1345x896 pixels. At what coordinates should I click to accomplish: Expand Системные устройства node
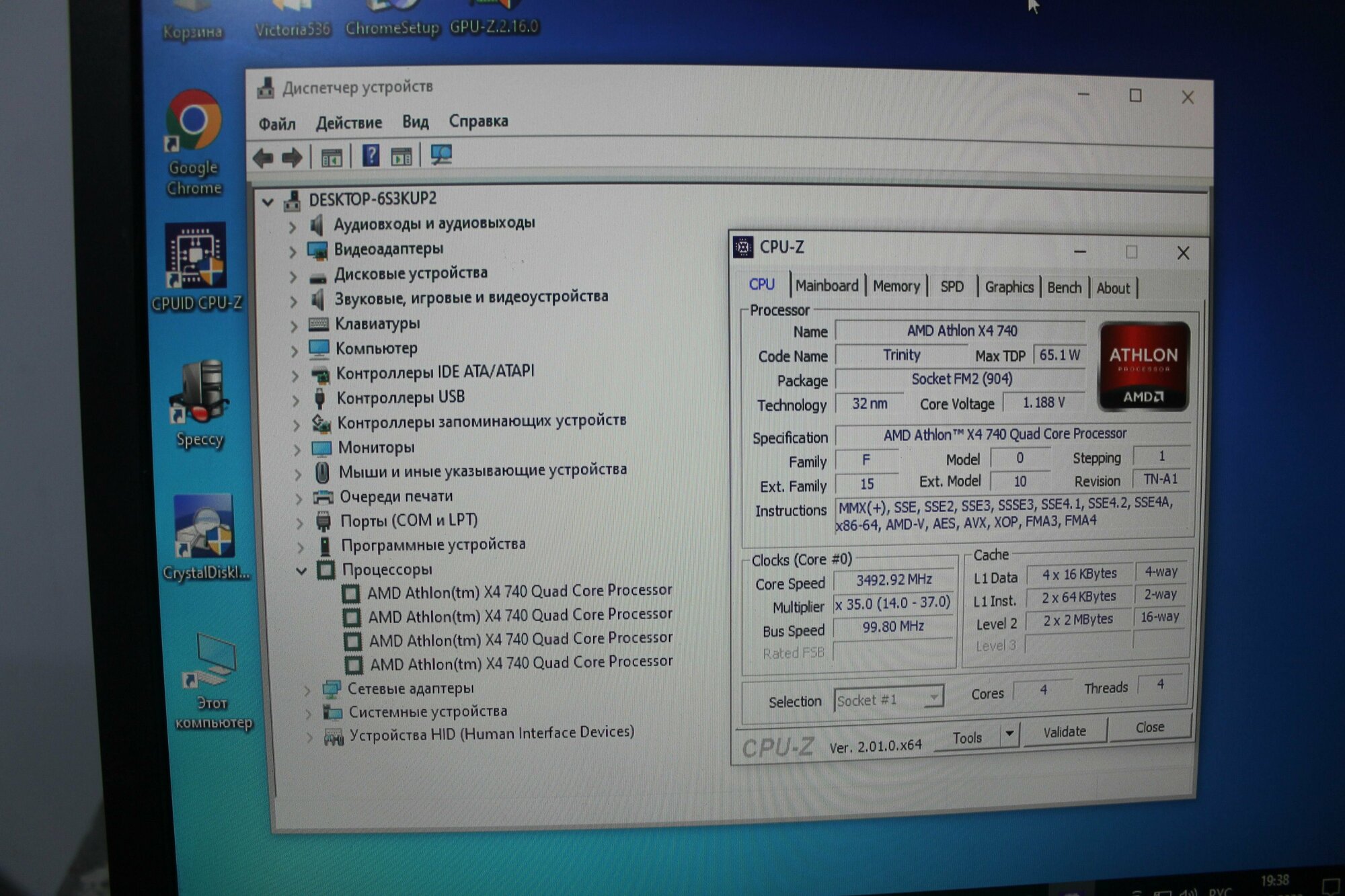click(309, 713)
